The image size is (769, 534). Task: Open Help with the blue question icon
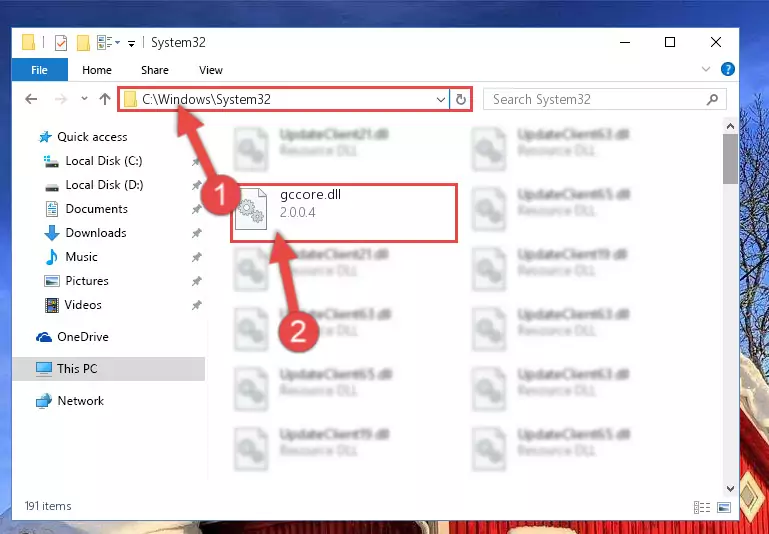coord(728,69)
